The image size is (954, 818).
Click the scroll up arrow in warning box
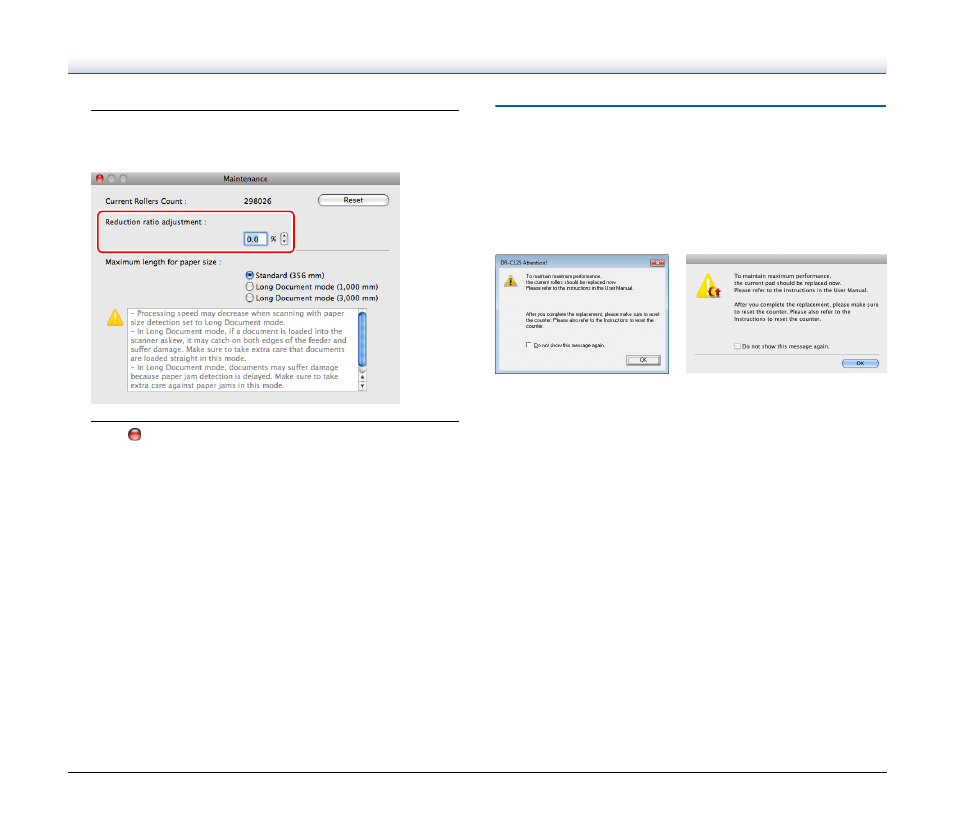pos(363,377)
